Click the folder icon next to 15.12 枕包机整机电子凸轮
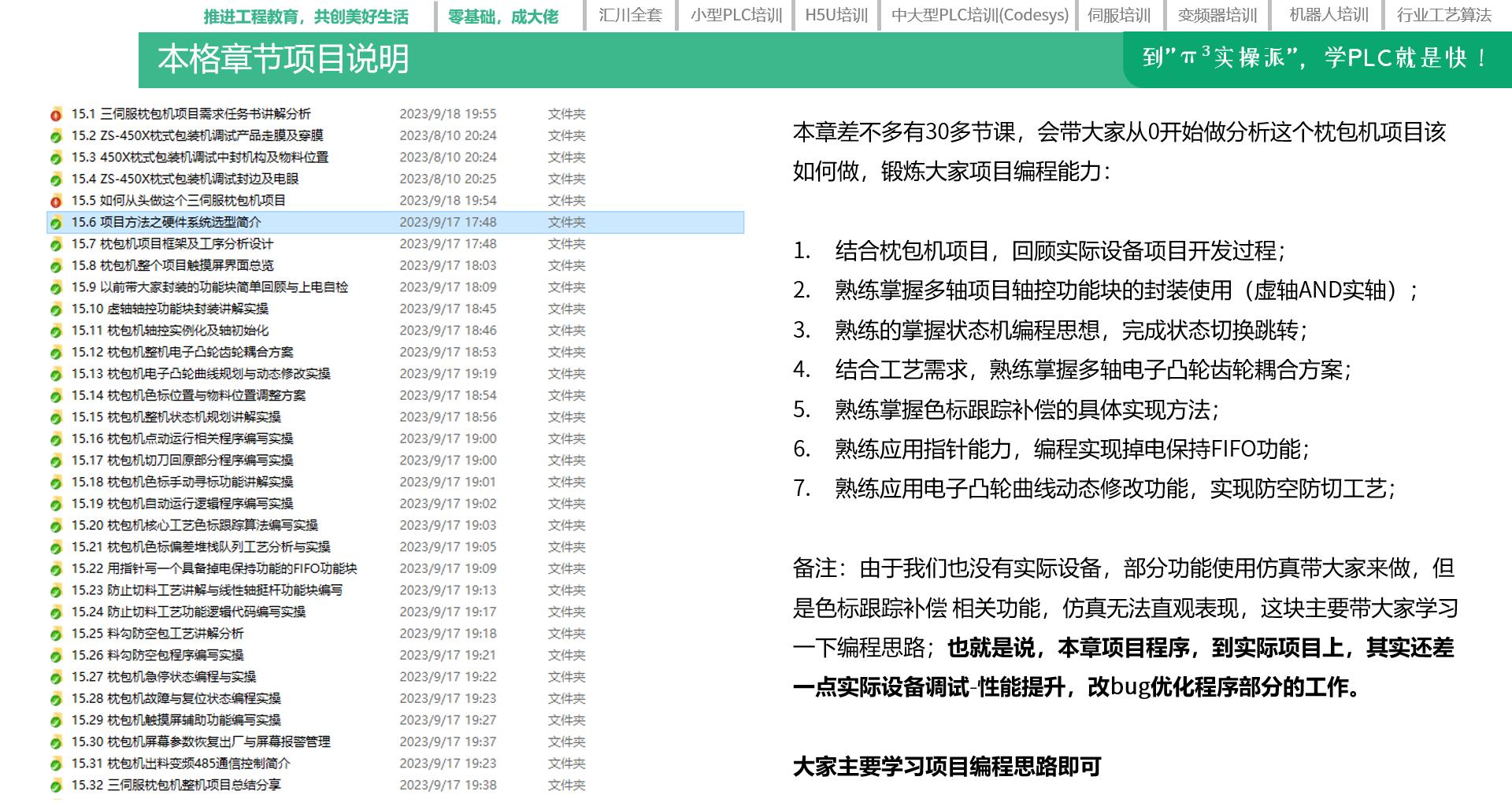1512x810 pixels. [x=56, y=353]
